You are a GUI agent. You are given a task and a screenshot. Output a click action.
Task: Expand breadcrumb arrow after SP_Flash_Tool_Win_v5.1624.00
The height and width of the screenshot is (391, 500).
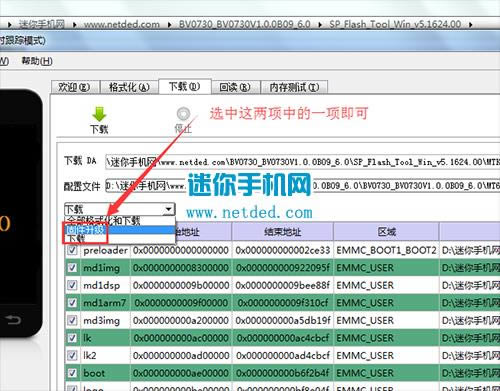click(x=471, y=25)
